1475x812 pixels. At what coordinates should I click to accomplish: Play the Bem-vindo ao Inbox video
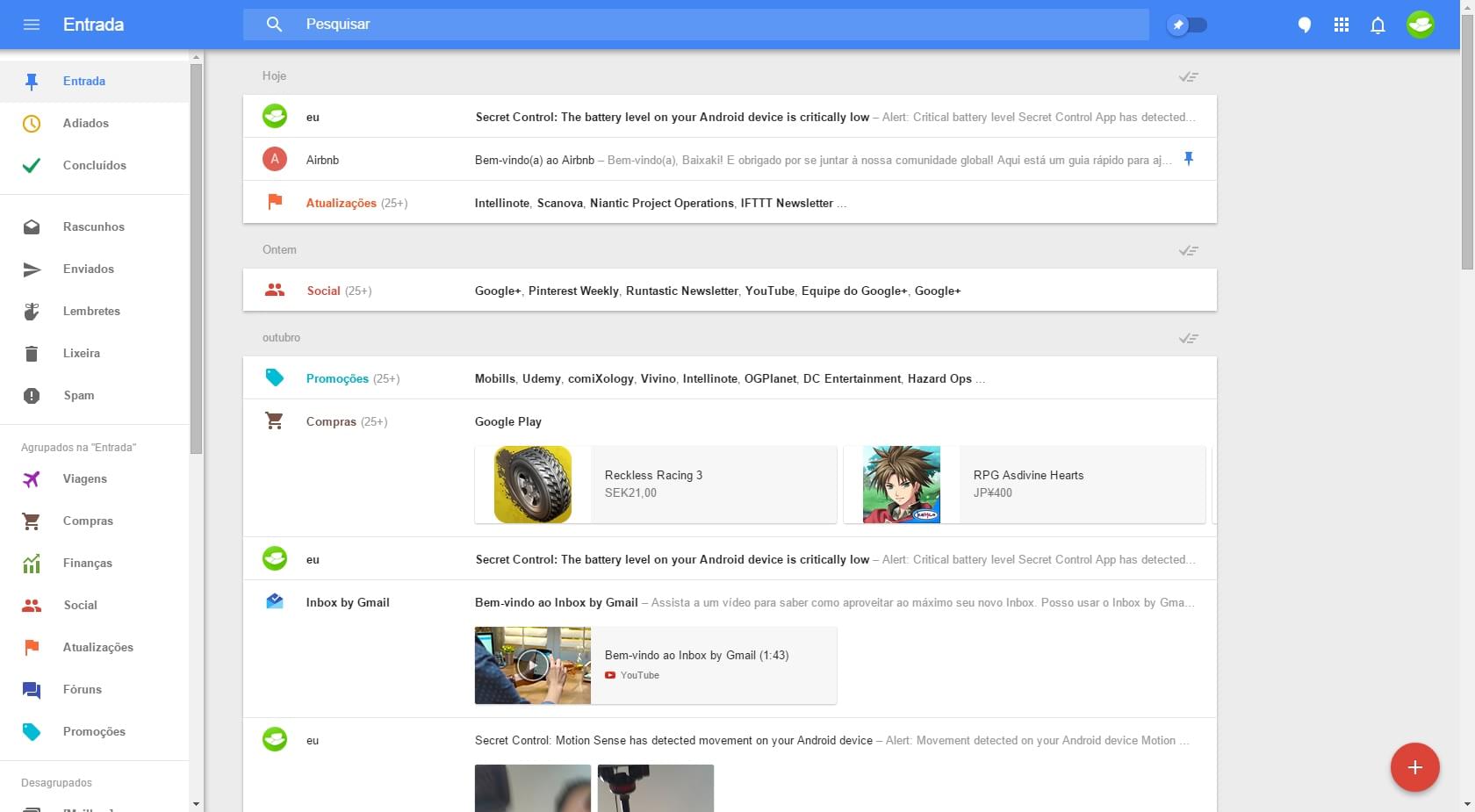pyautogui.click(x=533, y=665)
